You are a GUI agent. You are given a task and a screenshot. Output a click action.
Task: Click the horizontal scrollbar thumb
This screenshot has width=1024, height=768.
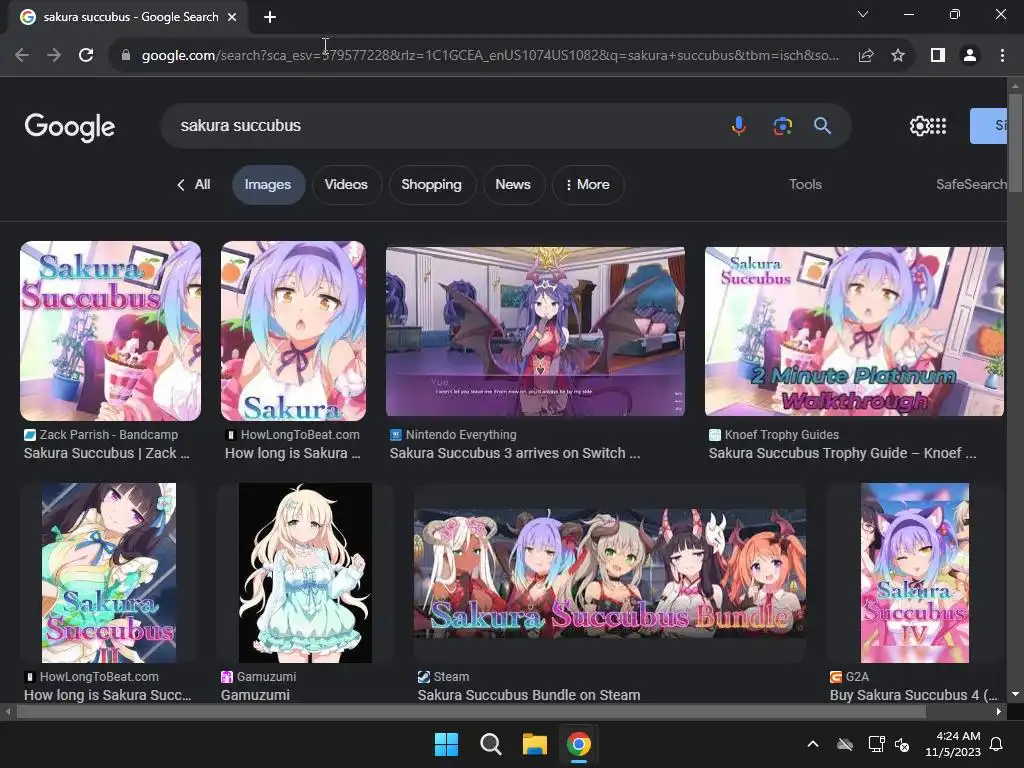pos(471,712)
